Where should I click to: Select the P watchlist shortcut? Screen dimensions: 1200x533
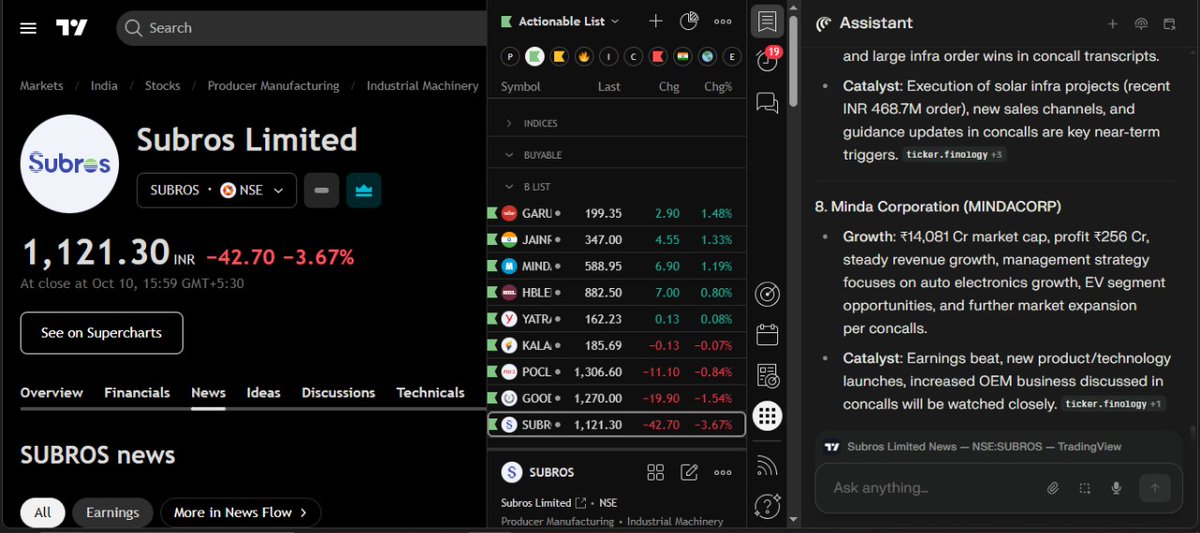pos(510,56)
